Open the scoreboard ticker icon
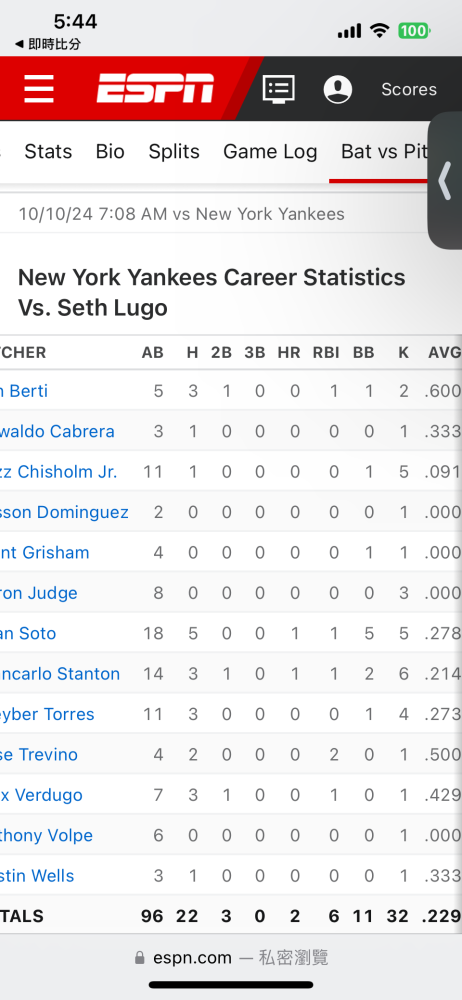462x1000 pixels. click(x=279, y=89)
